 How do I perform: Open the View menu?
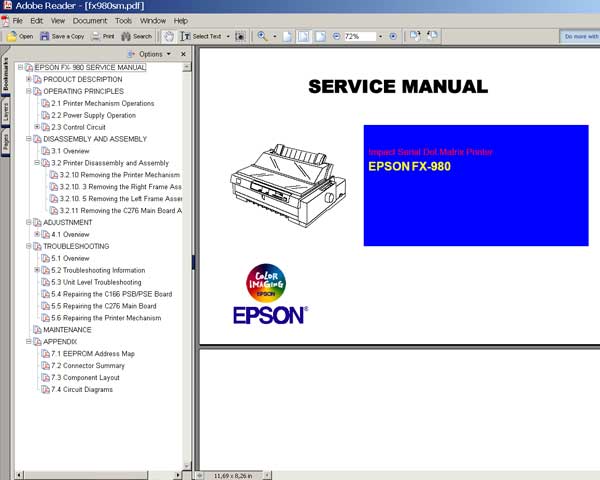[58, 21]
